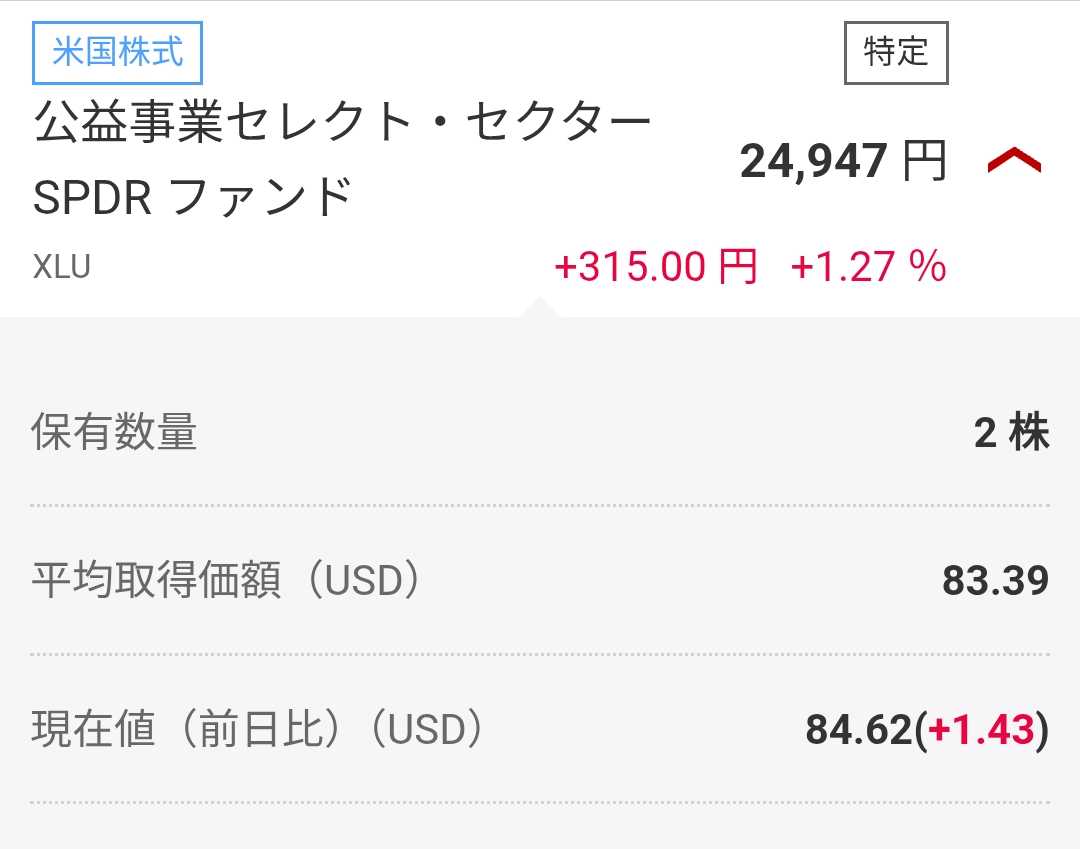Select the XLU ticker symbol

[62, 268]
